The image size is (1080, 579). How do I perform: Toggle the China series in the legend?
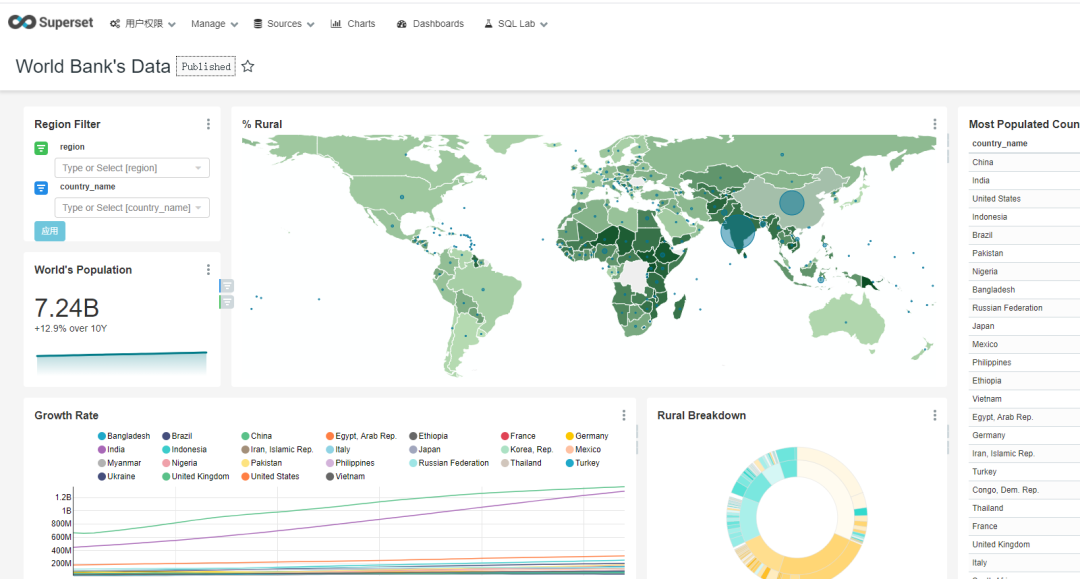tap(257, 436)
